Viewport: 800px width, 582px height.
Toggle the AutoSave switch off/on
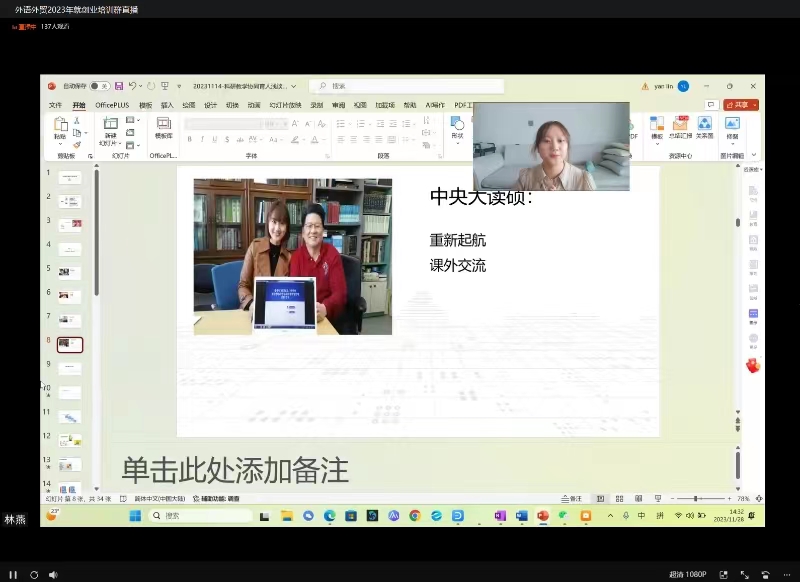tap(100, 86)
